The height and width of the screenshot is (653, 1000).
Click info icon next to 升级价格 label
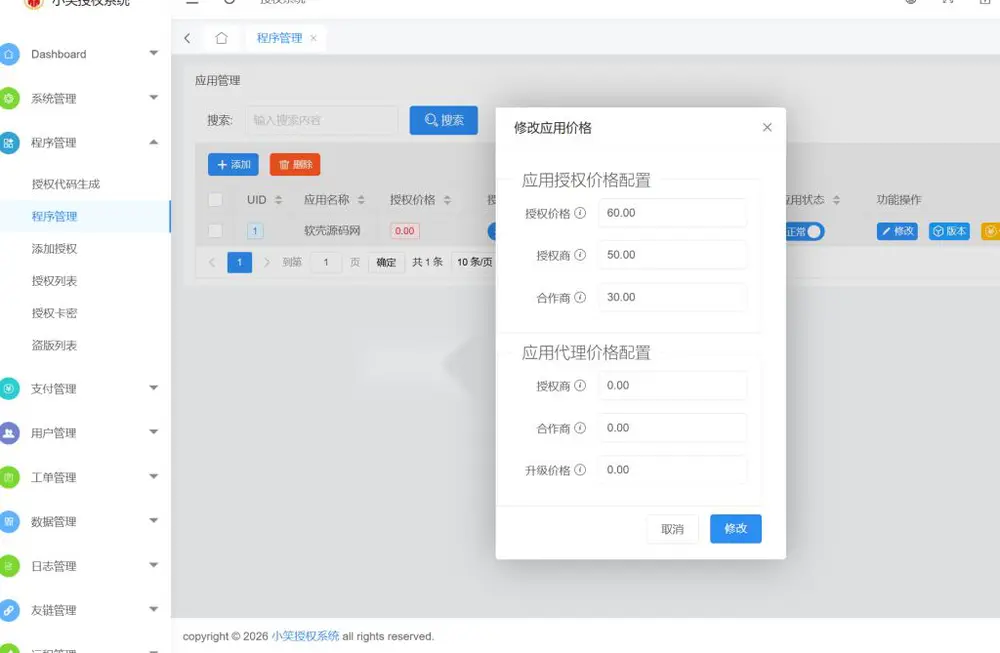pos(580,470)
